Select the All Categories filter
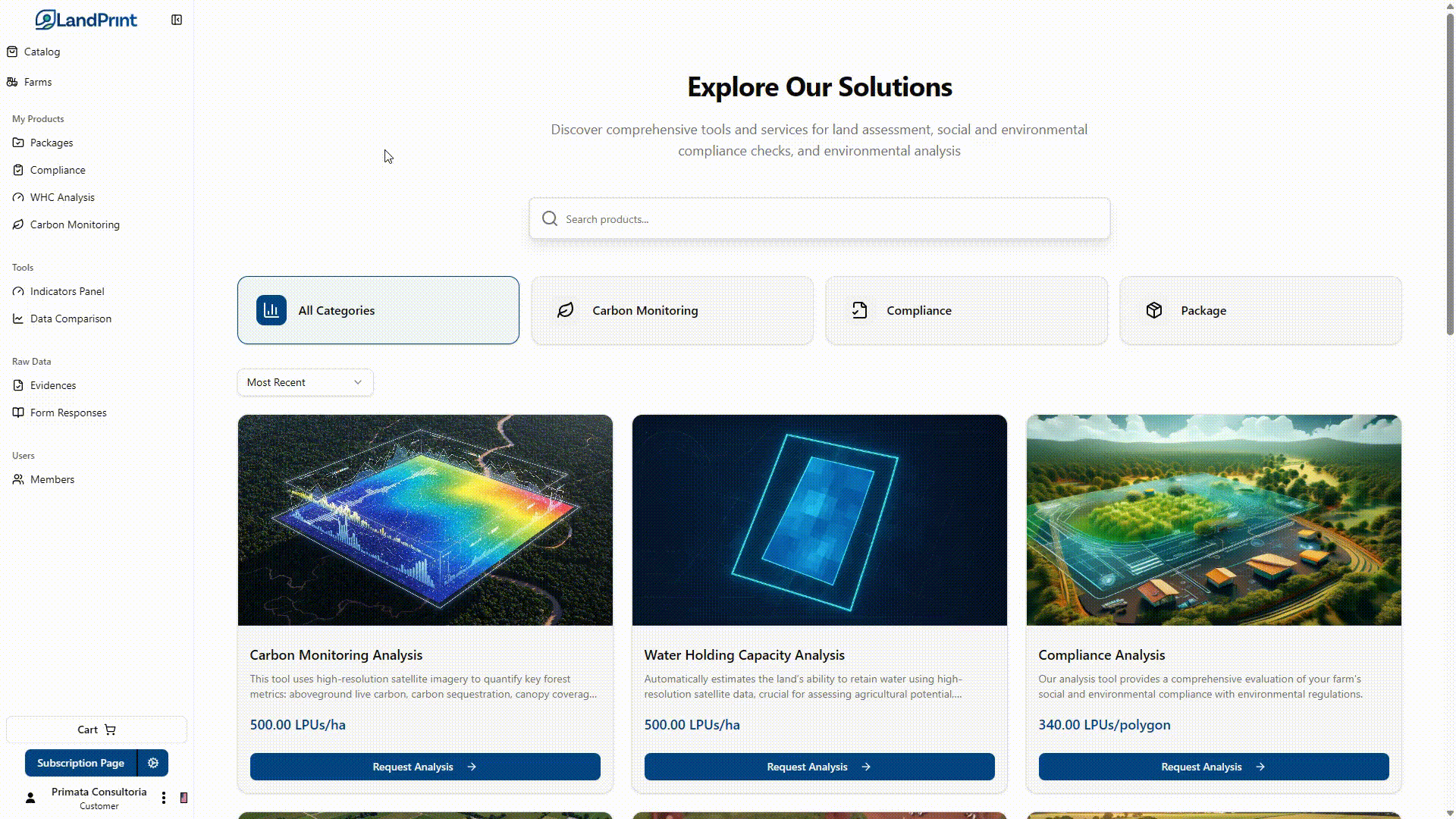 coord(378,310)
